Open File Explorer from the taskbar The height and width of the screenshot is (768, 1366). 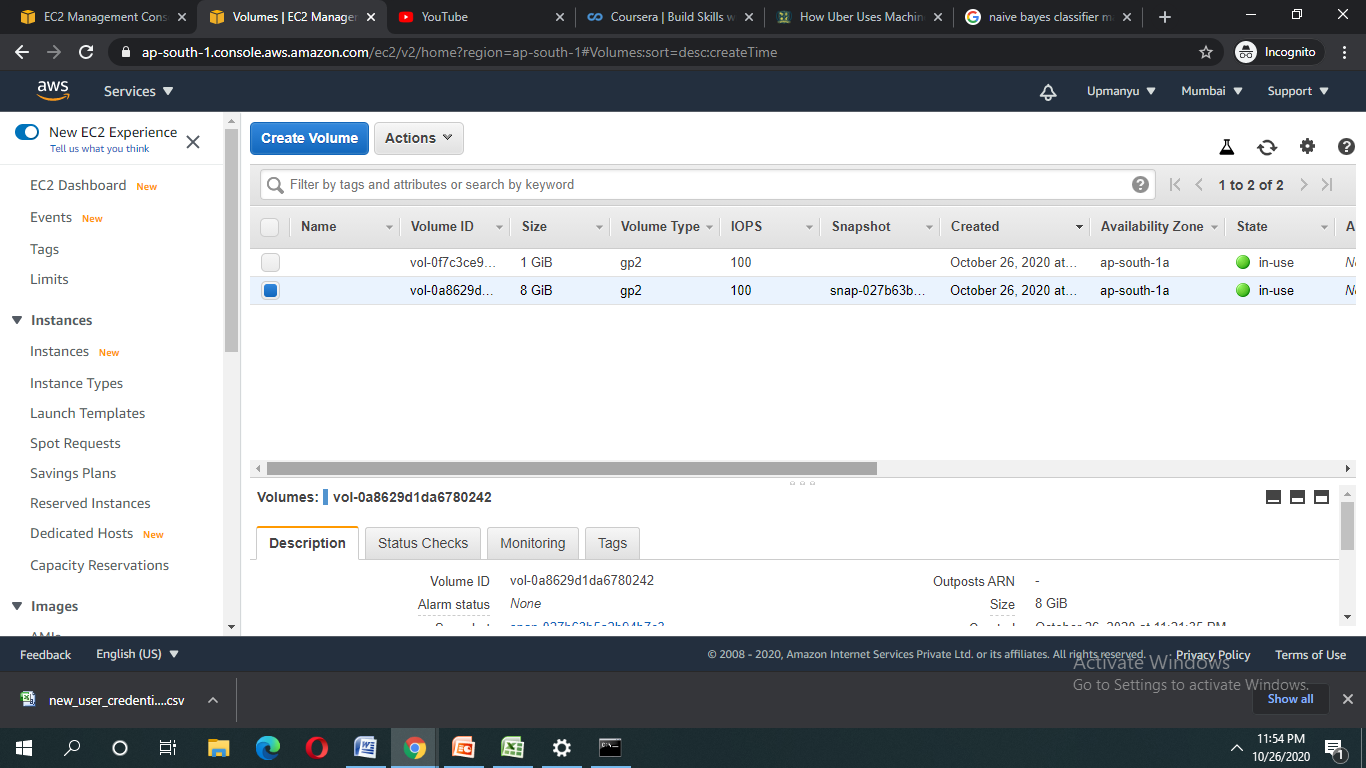(x=219, y=747)
